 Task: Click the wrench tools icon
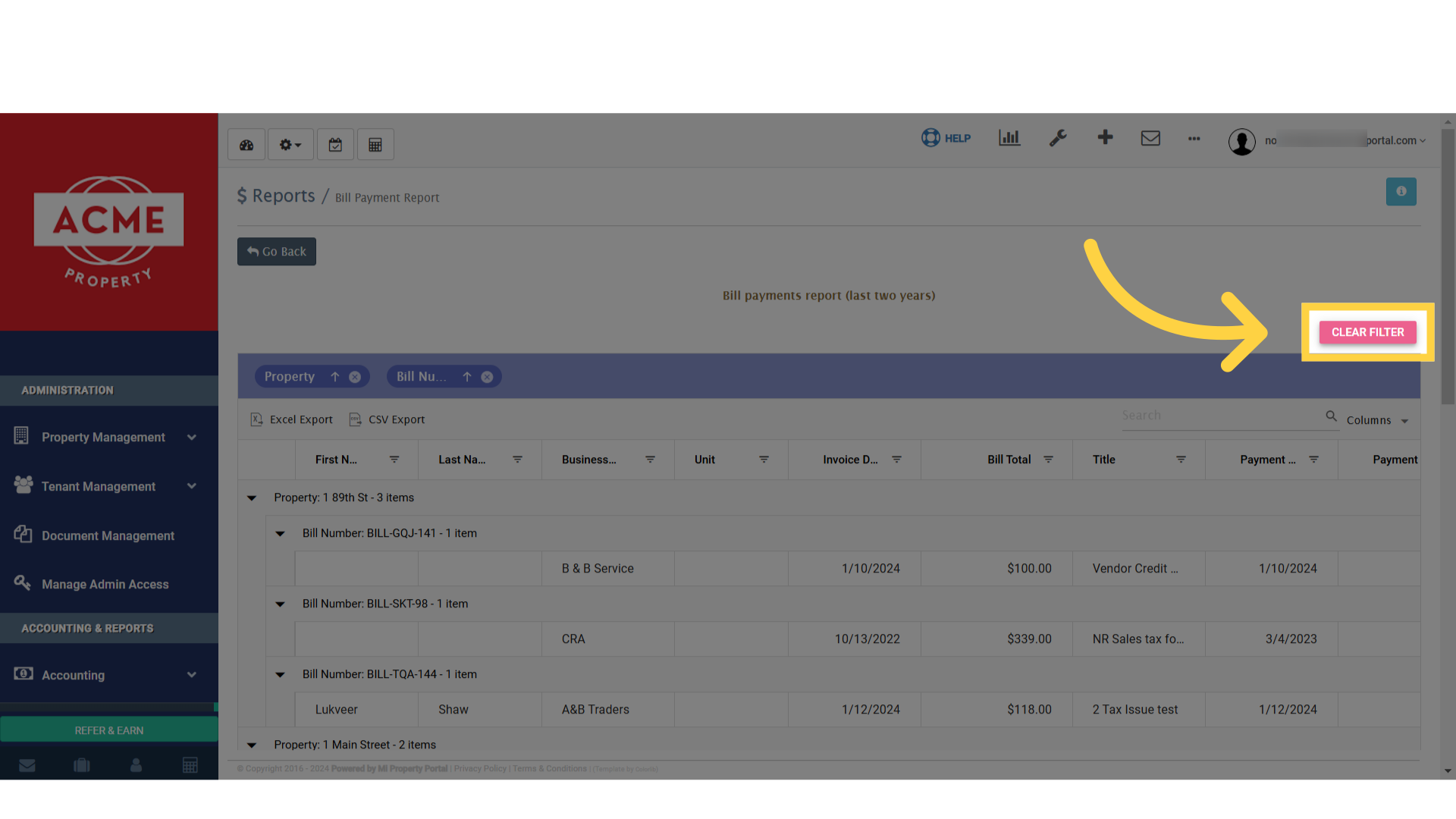[1058, 138]
